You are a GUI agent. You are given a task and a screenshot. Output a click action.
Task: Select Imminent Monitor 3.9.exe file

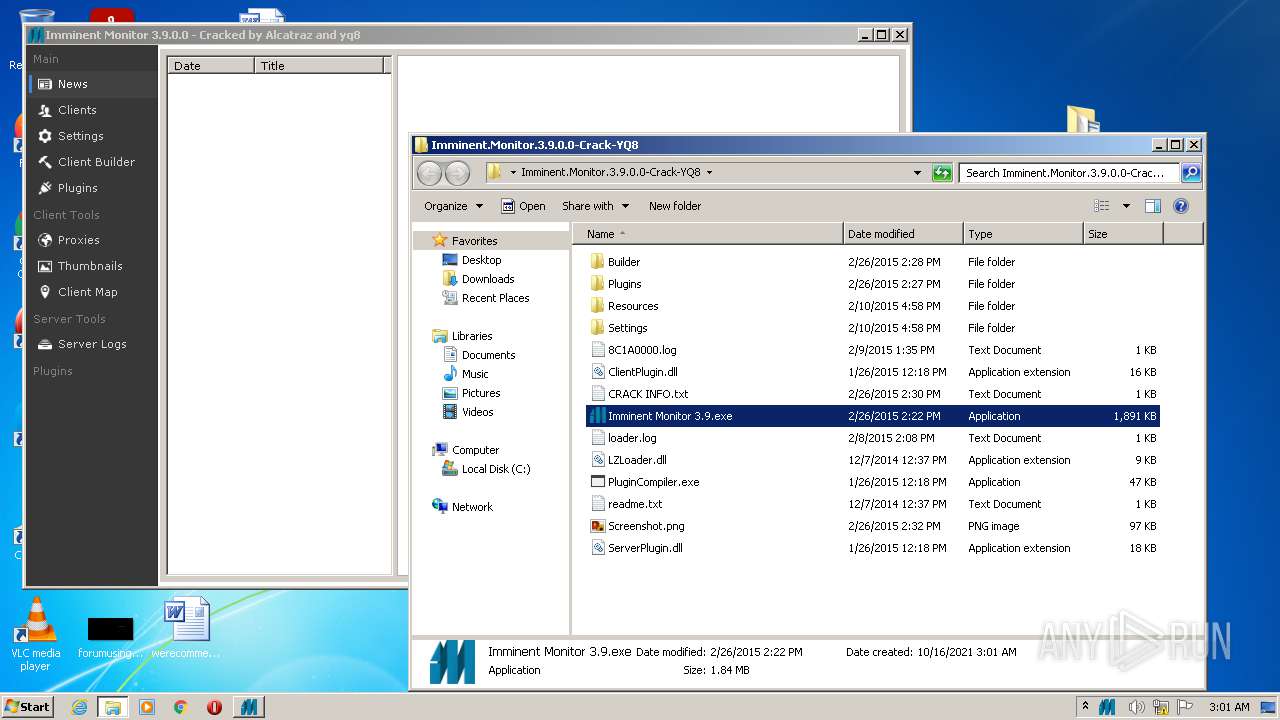873,416
